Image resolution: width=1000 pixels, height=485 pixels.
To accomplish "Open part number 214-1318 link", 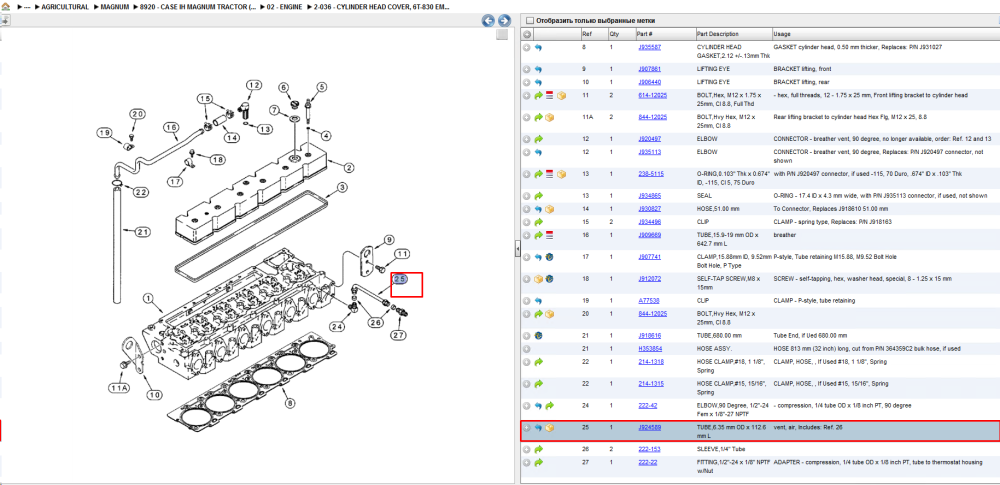I will pos(651,362).
